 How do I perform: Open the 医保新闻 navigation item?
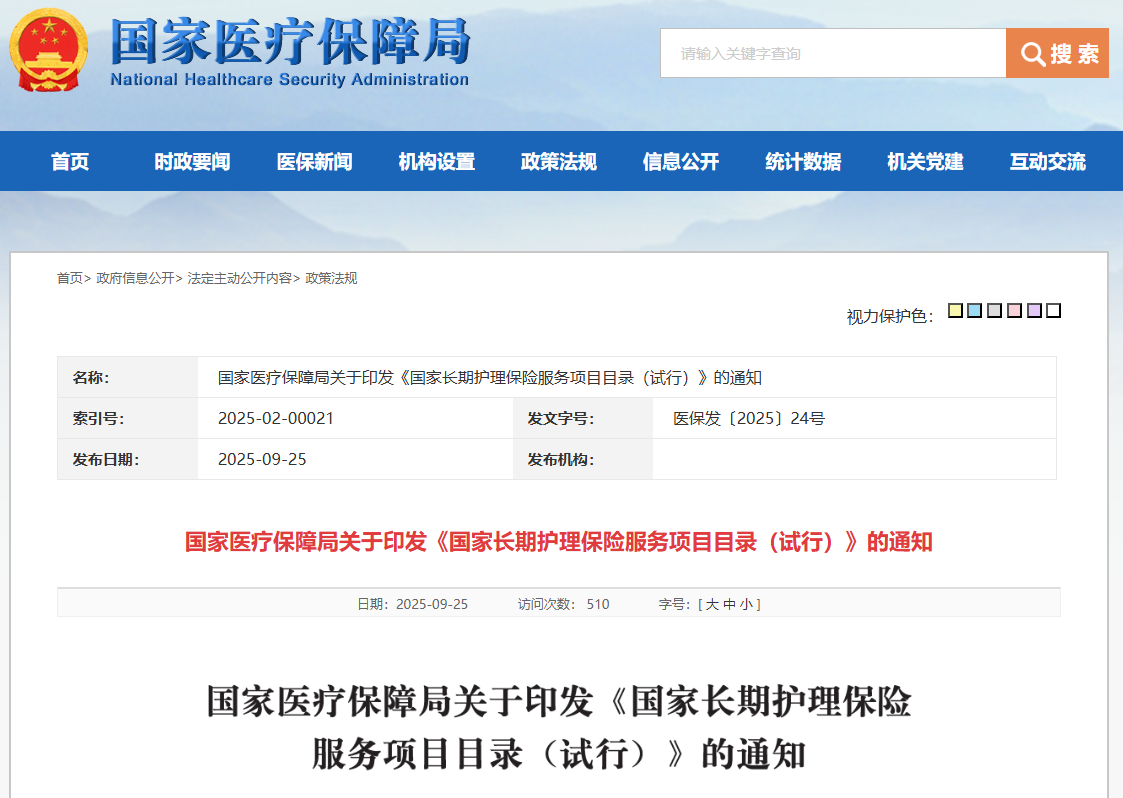(x=314, y=162)
